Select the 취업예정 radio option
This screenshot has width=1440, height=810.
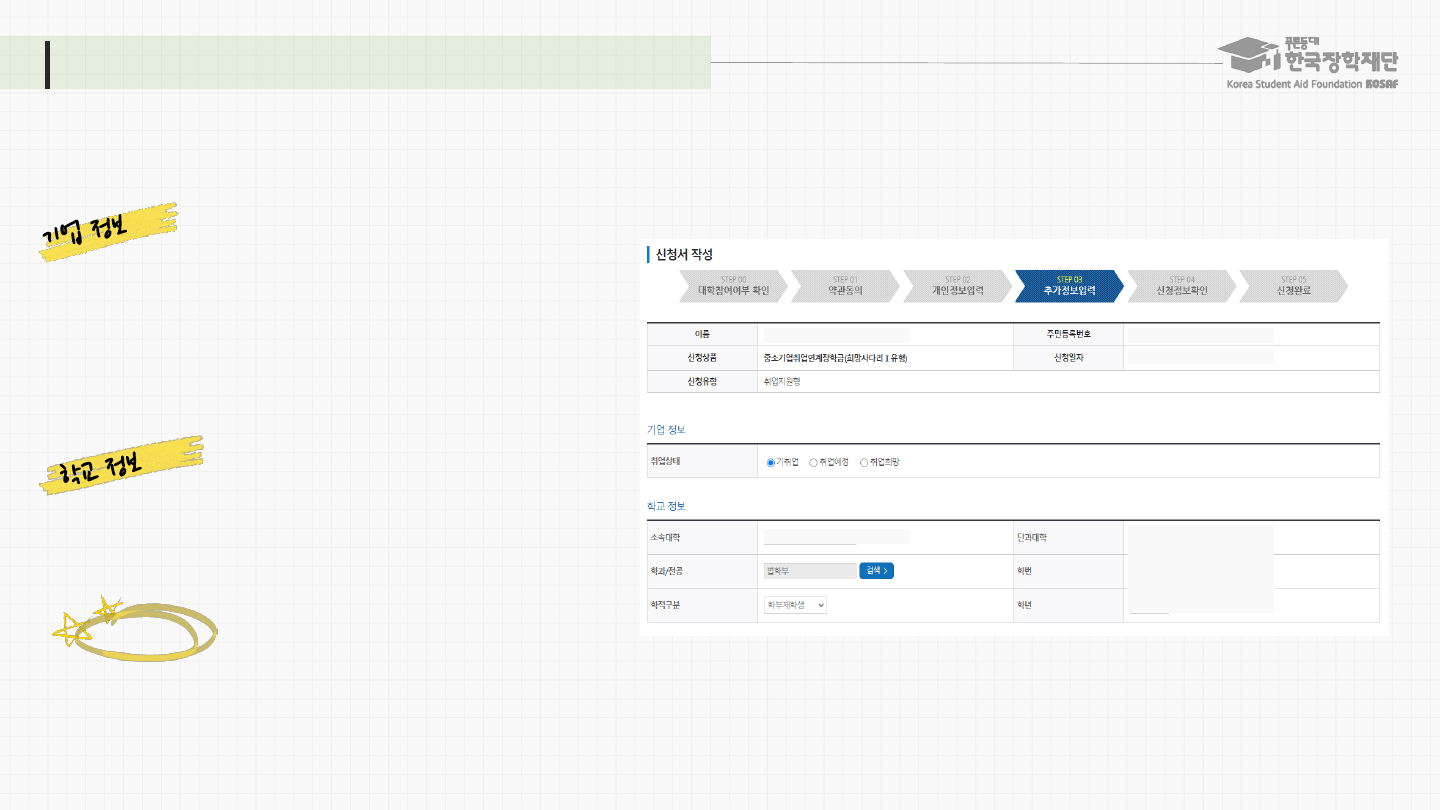coord(814,462)
